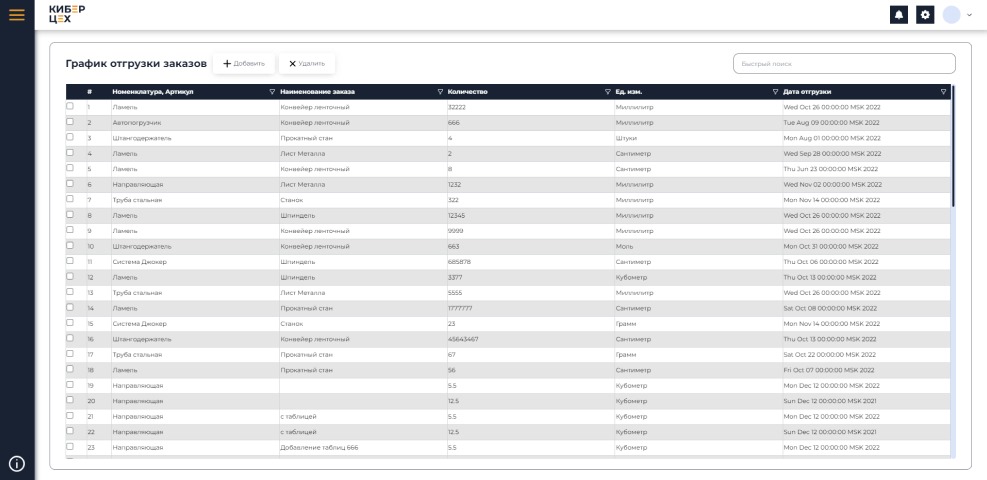Open filter for Дата отгрузки column
This screenshot has height=480, width=987.
click(x=943, y=92)
